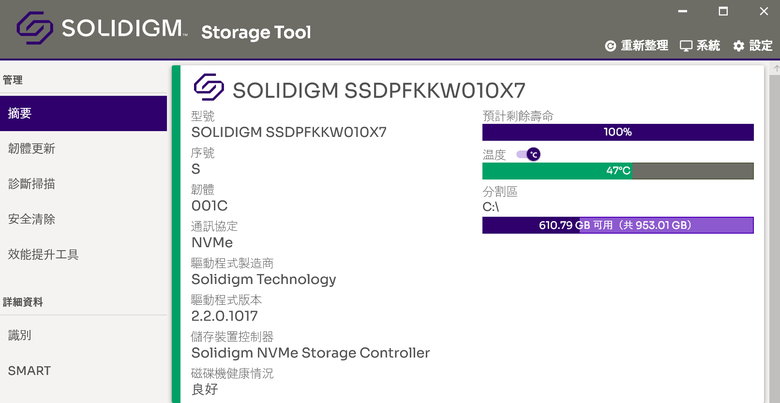
Task: Click the 47°C temperature bar
Action: click(618, 171)
